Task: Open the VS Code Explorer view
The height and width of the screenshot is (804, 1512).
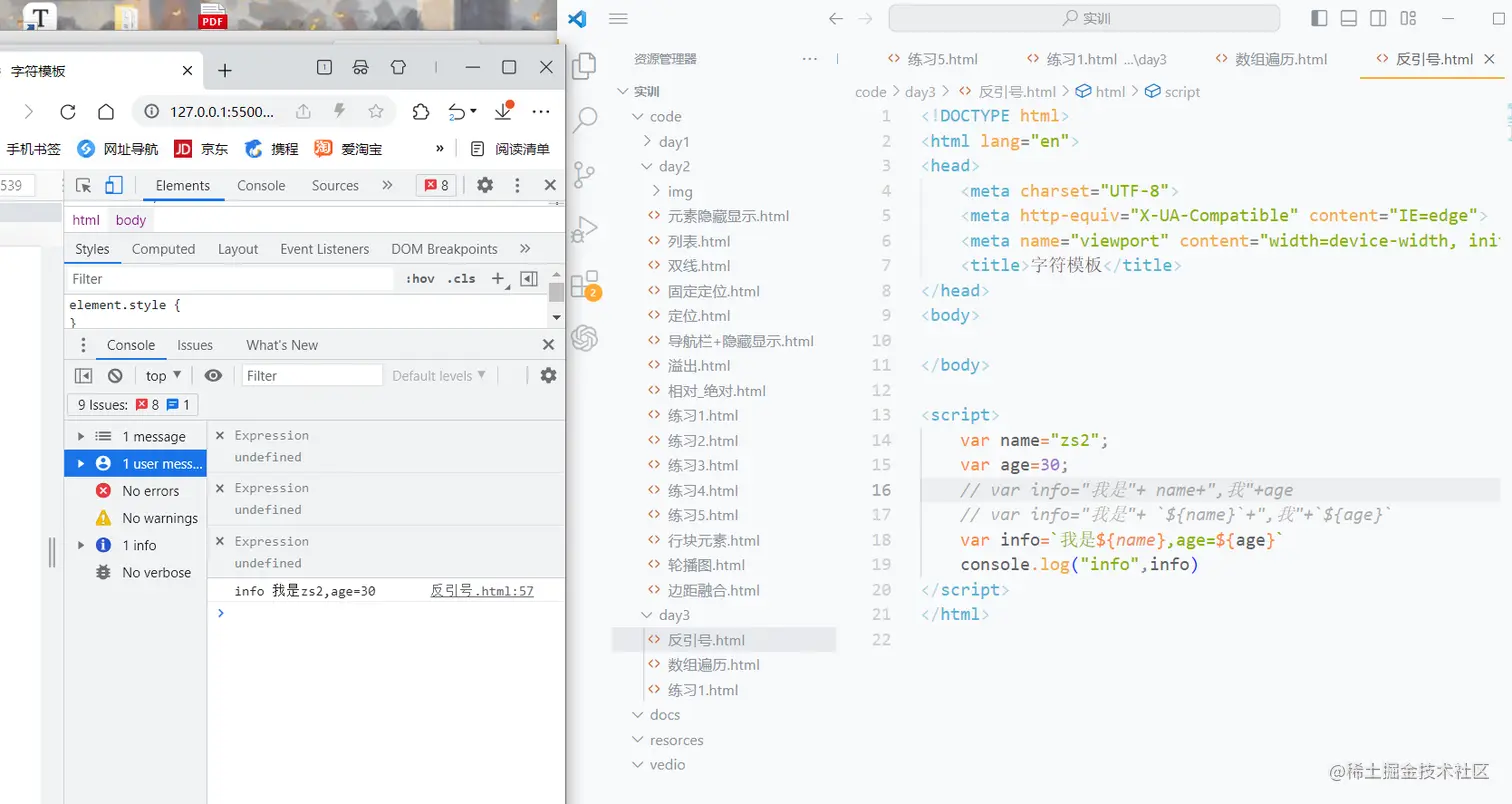Action: [x=584, y=66]
